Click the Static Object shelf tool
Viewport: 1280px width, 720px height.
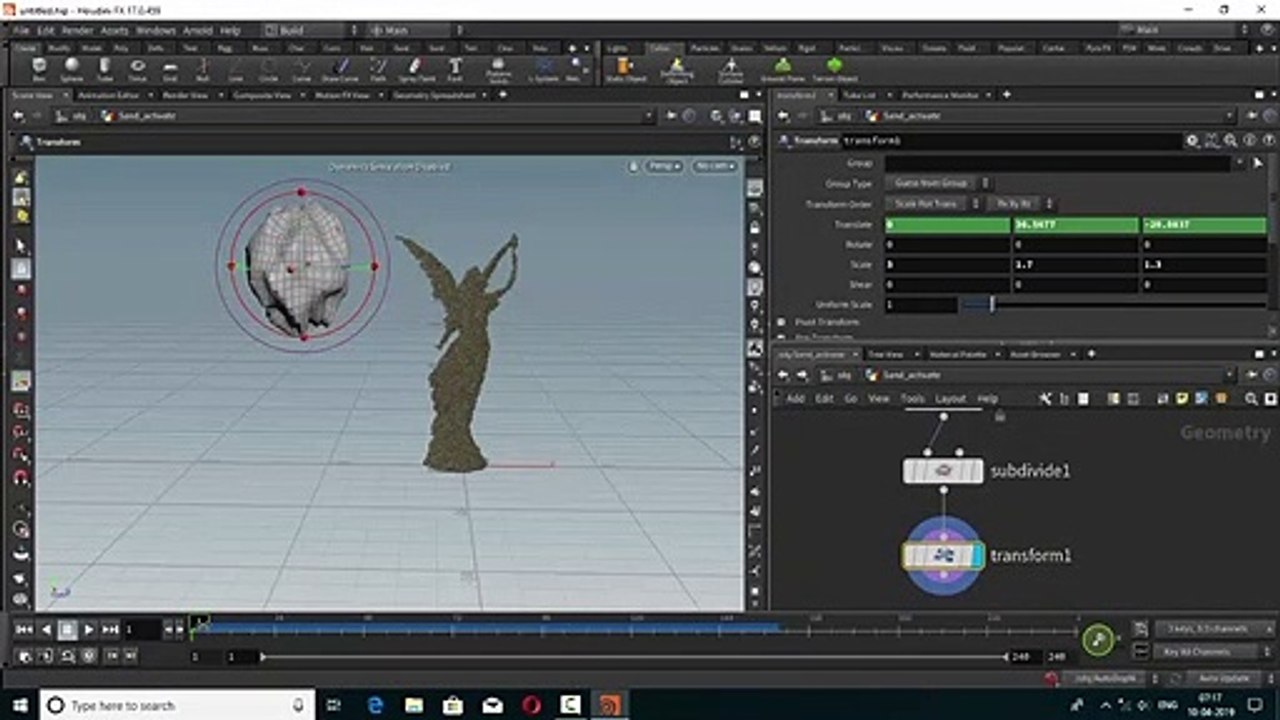[x=625, y=69]
